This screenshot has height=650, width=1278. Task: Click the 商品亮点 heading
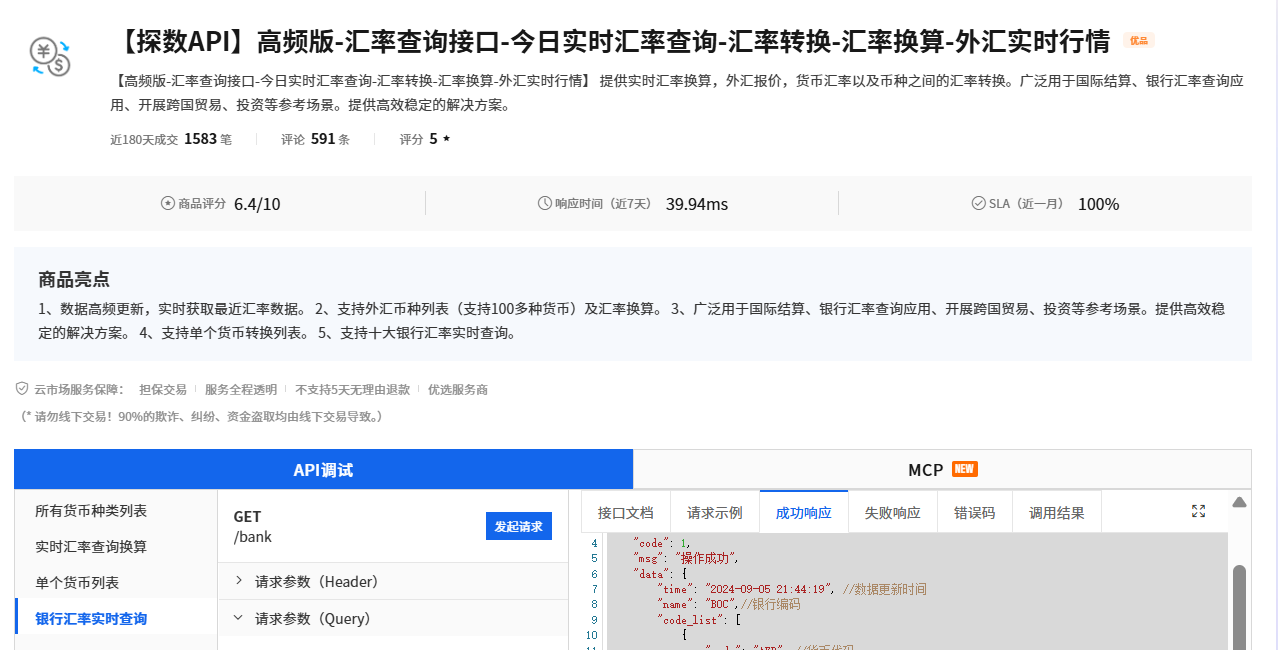[74, 279]
